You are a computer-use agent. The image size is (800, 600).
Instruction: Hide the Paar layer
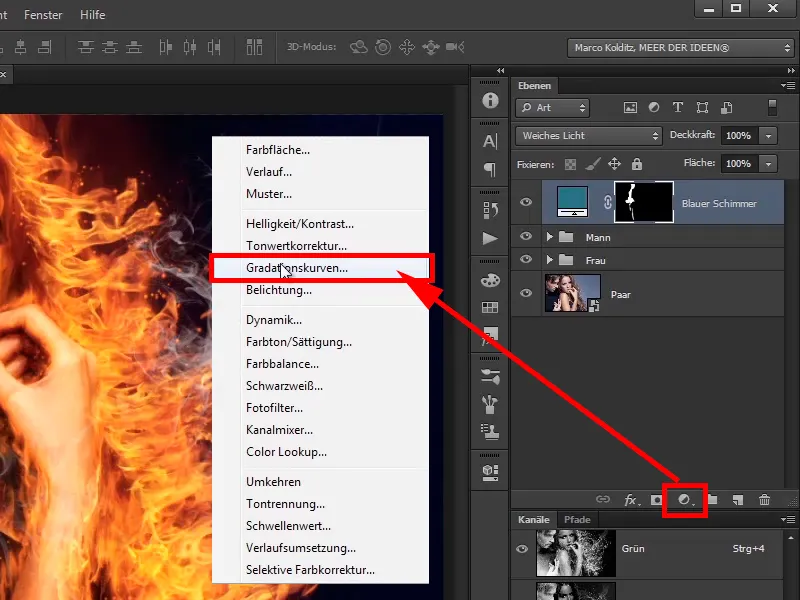point(526,293)
